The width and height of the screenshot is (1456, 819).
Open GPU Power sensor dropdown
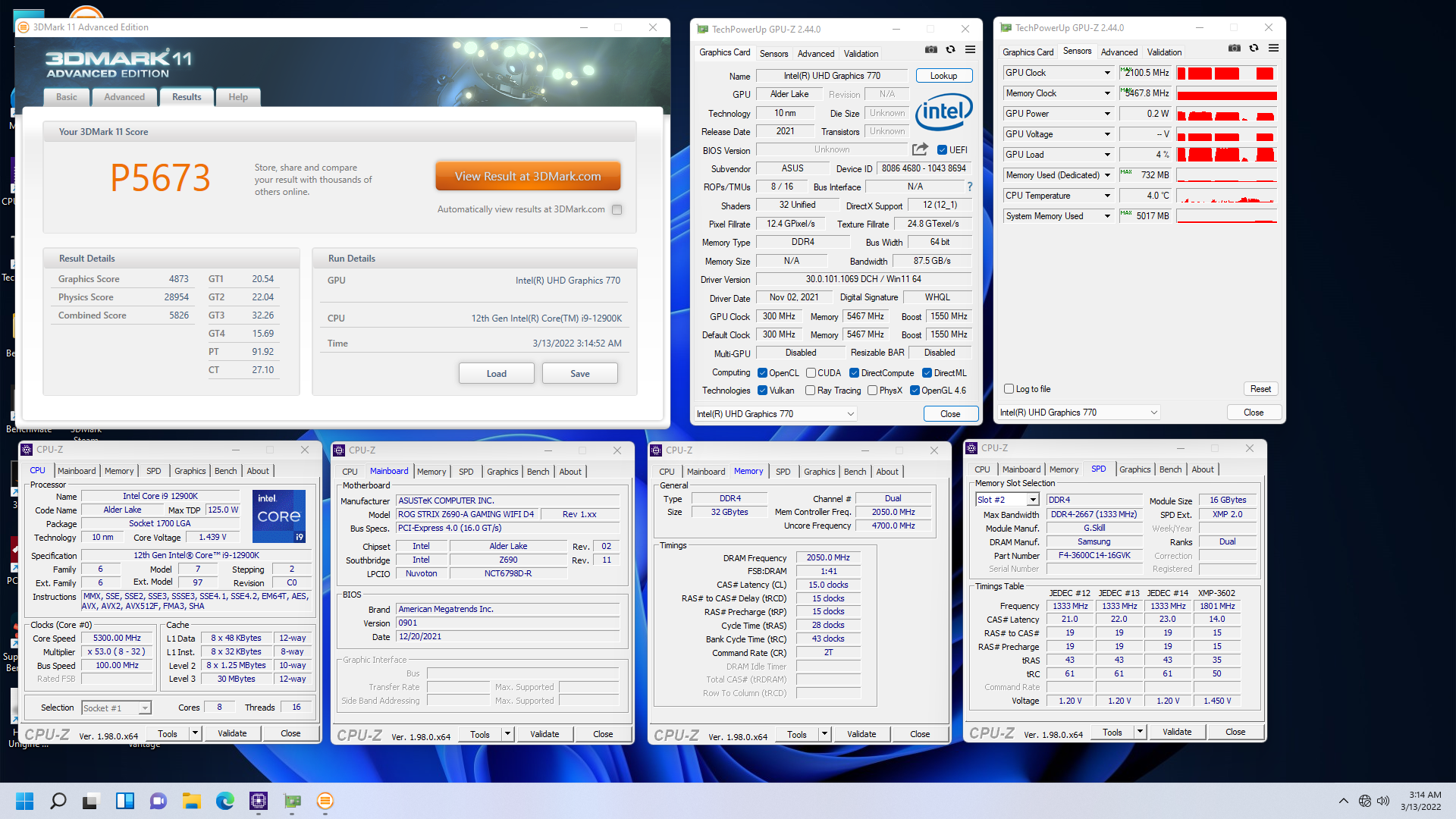click(1107, 114)
